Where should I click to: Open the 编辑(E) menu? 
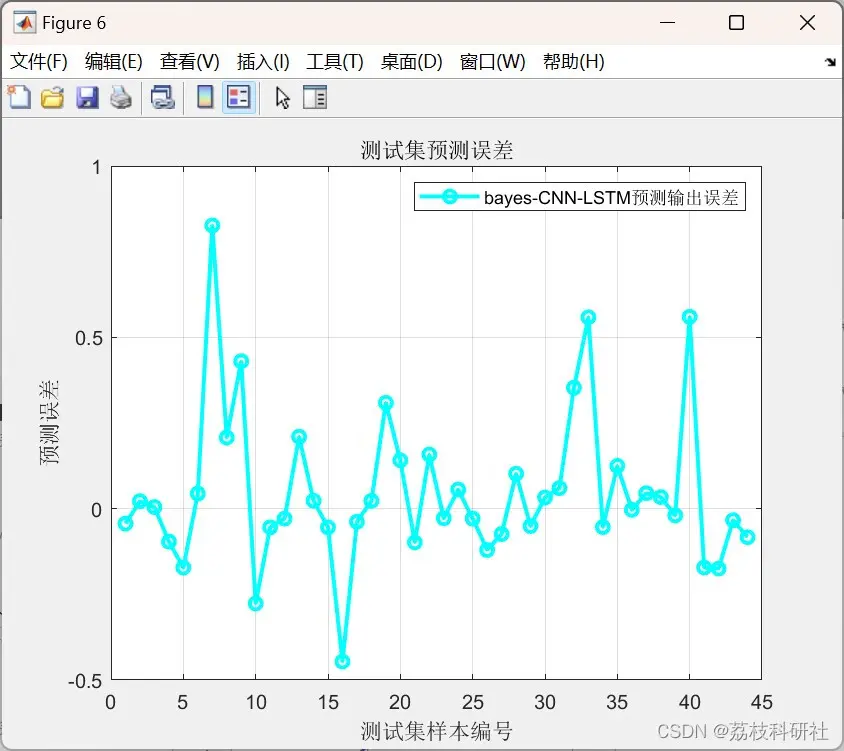click(114, 61)
